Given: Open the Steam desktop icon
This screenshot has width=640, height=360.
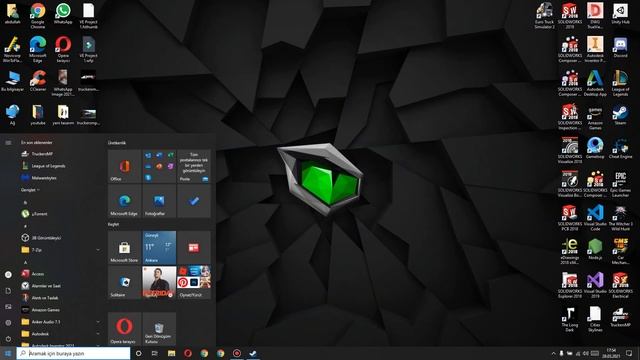Looking at the screenshot, I should tap(620, 115).
